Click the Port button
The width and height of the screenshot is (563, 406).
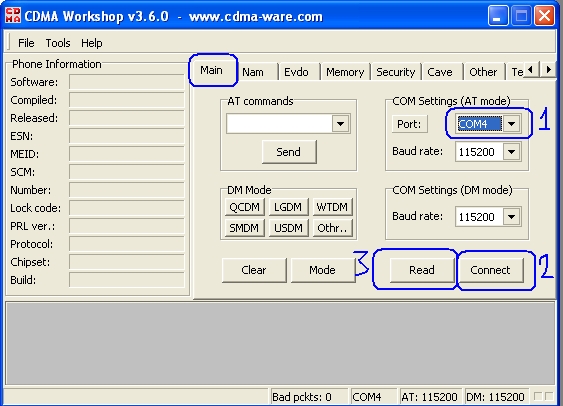tap(409, 124)
